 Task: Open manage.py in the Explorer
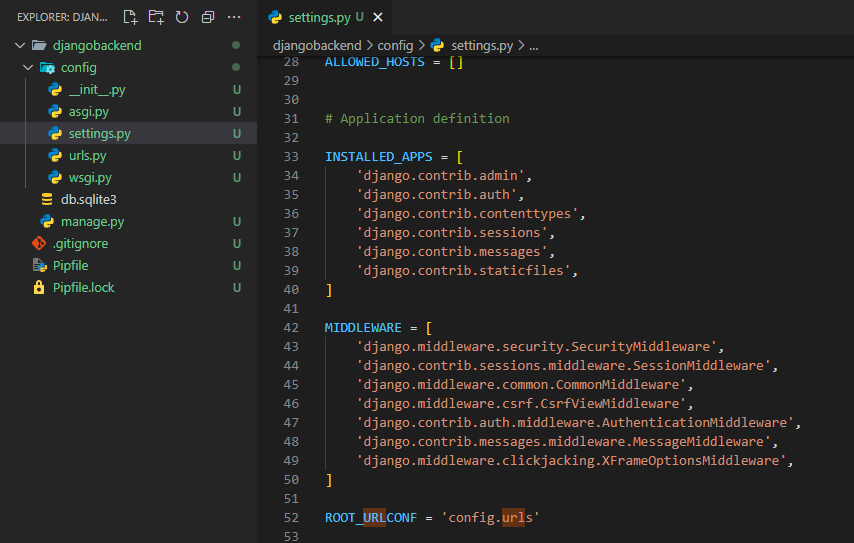coord(92,222)
